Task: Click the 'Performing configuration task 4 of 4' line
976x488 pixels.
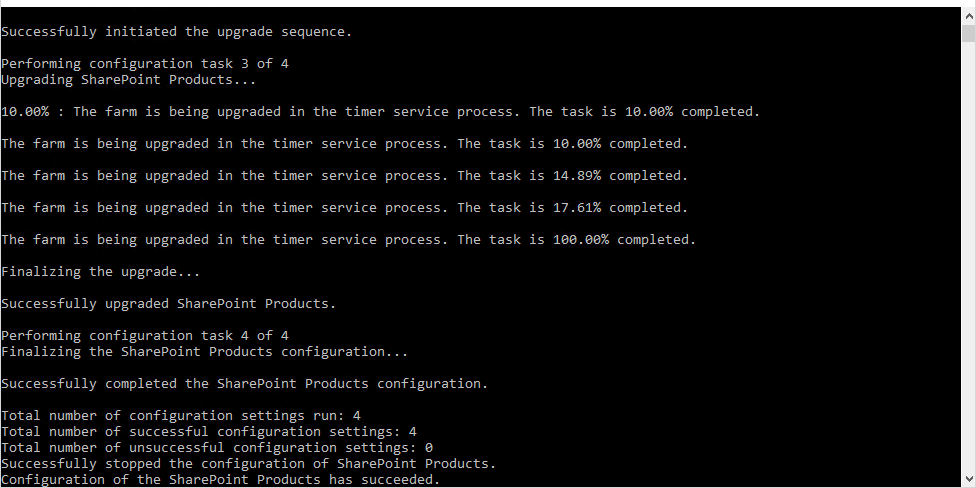Action: click(x=145, y=336)
